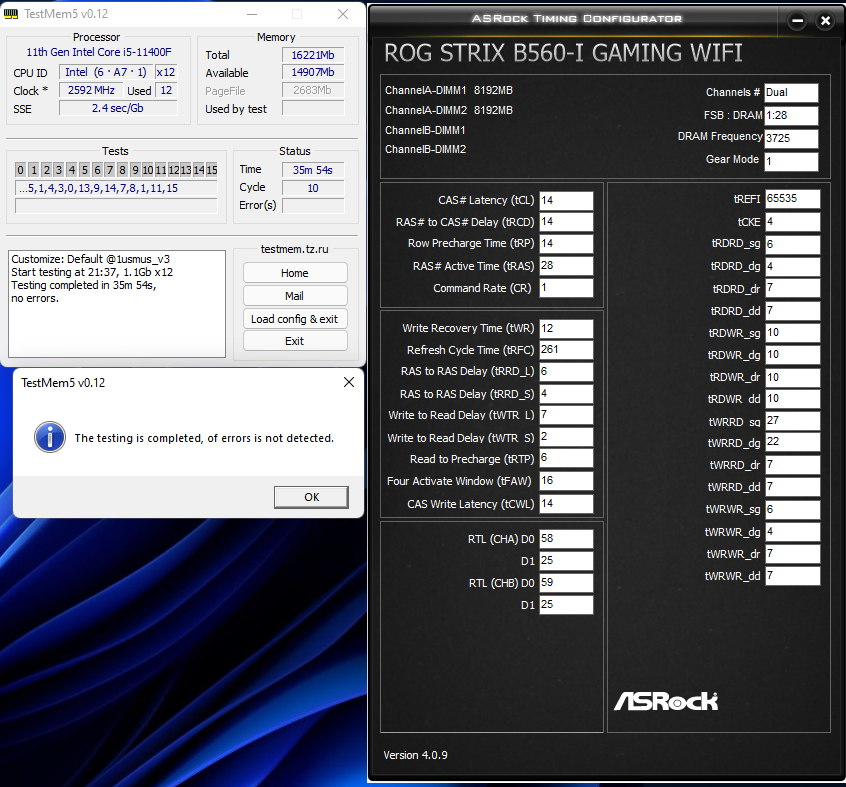Click the RTL (CHA) D0 value field

click(x=566, y=538)
